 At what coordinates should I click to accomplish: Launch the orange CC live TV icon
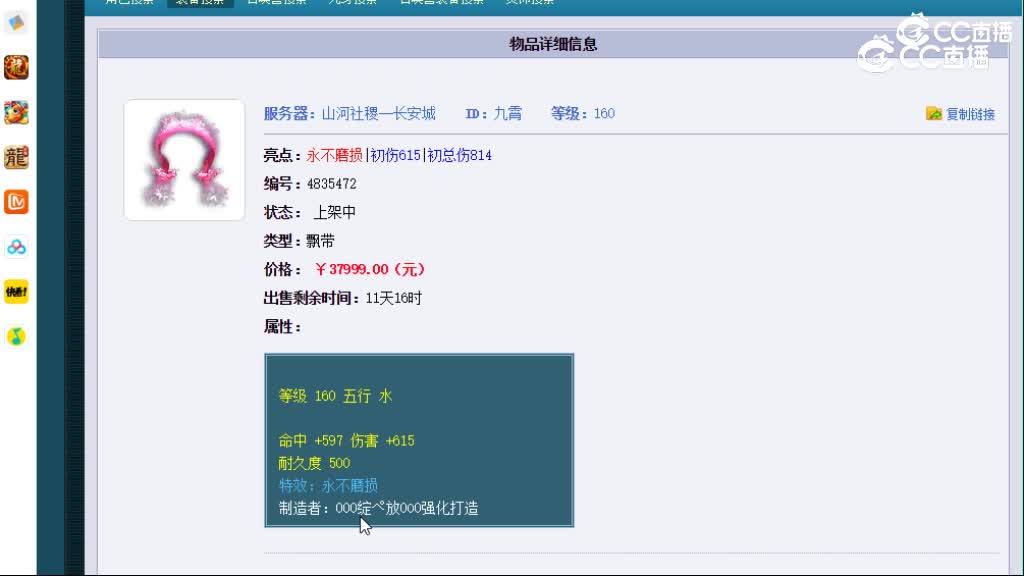tap(16, 203)
